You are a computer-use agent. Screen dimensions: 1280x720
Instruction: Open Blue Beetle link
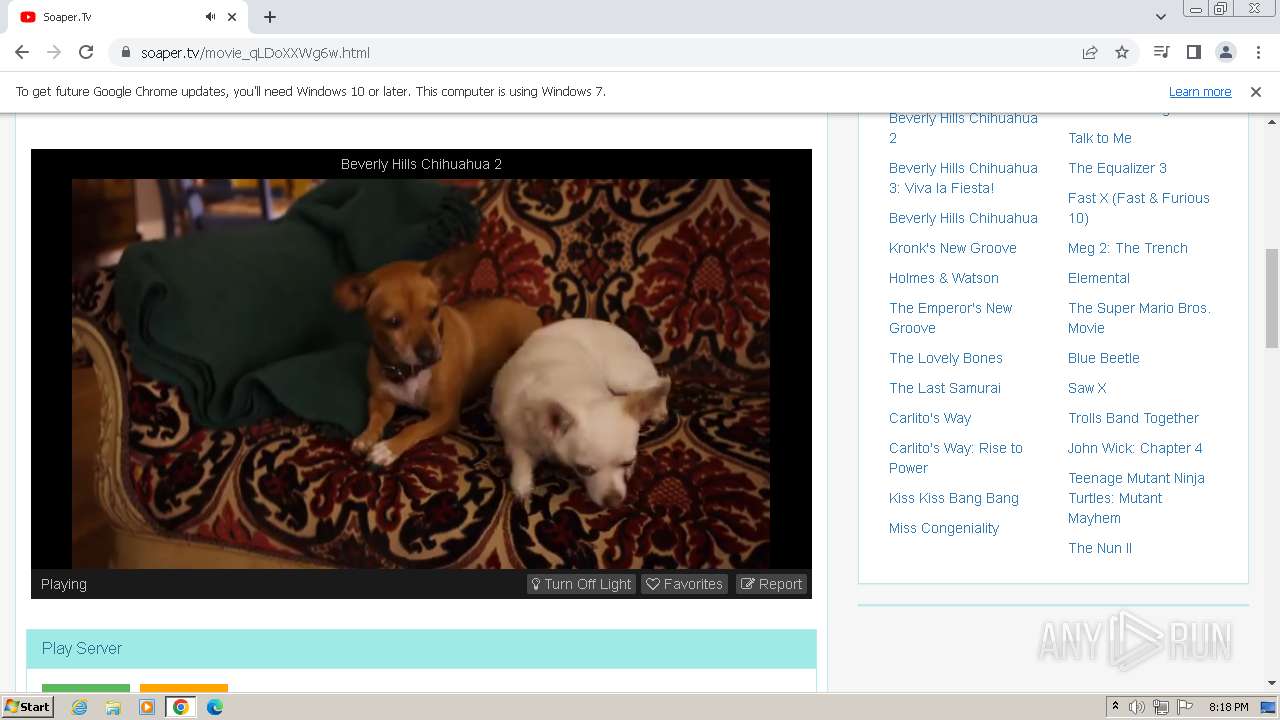coord(1103,358)
